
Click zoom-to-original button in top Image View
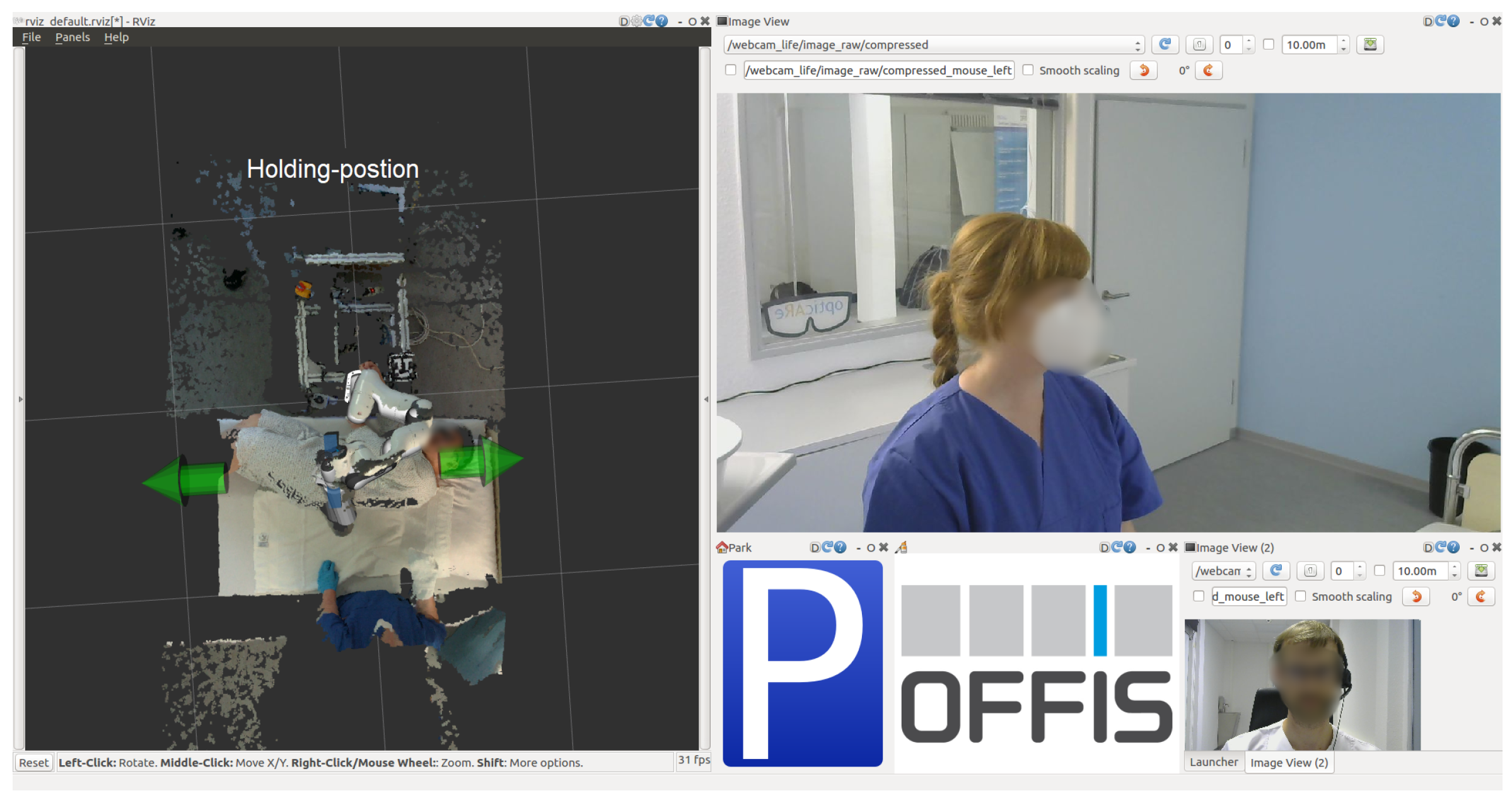pos(1199,45)
